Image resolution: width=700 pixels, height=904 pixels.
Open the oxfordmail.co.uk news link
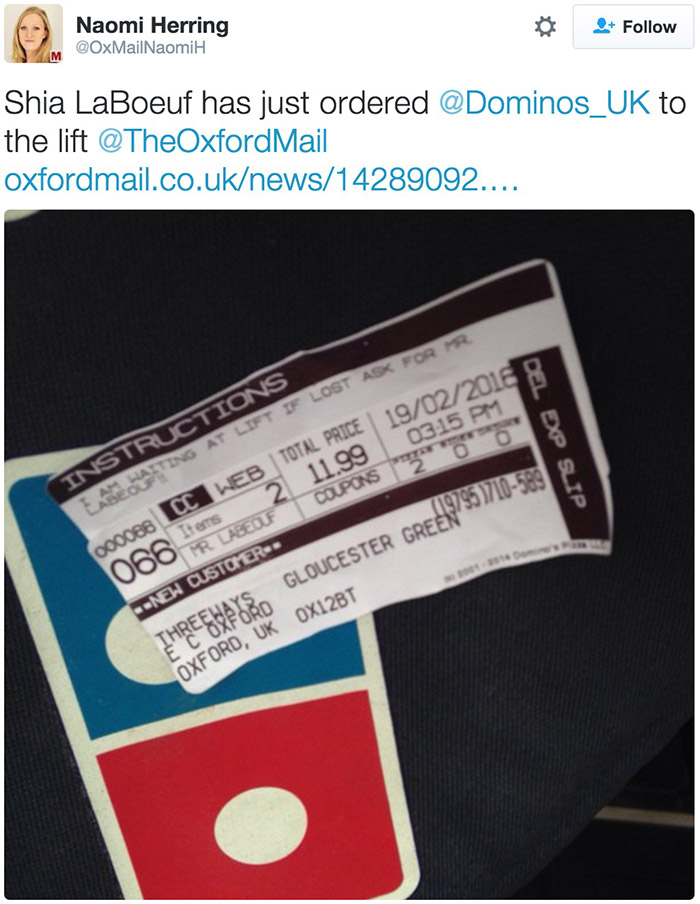[x=261, y=179]
